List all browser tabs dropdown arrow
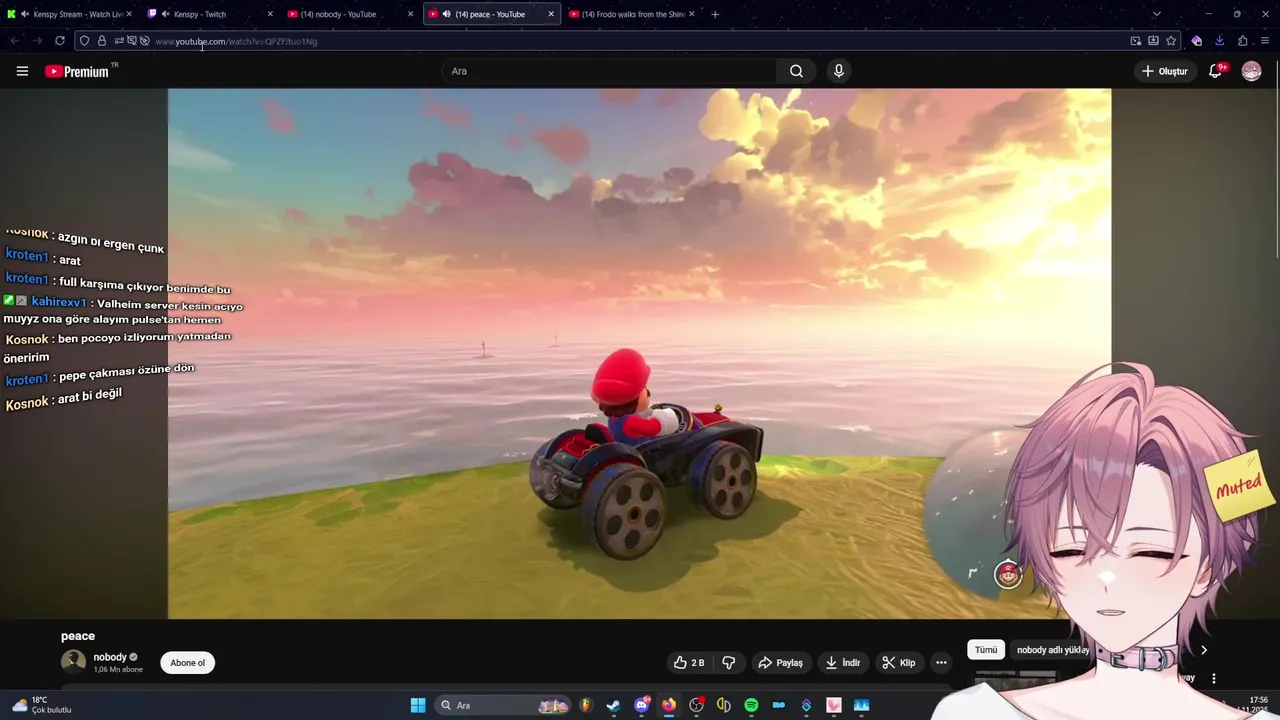 point(1156,14)
